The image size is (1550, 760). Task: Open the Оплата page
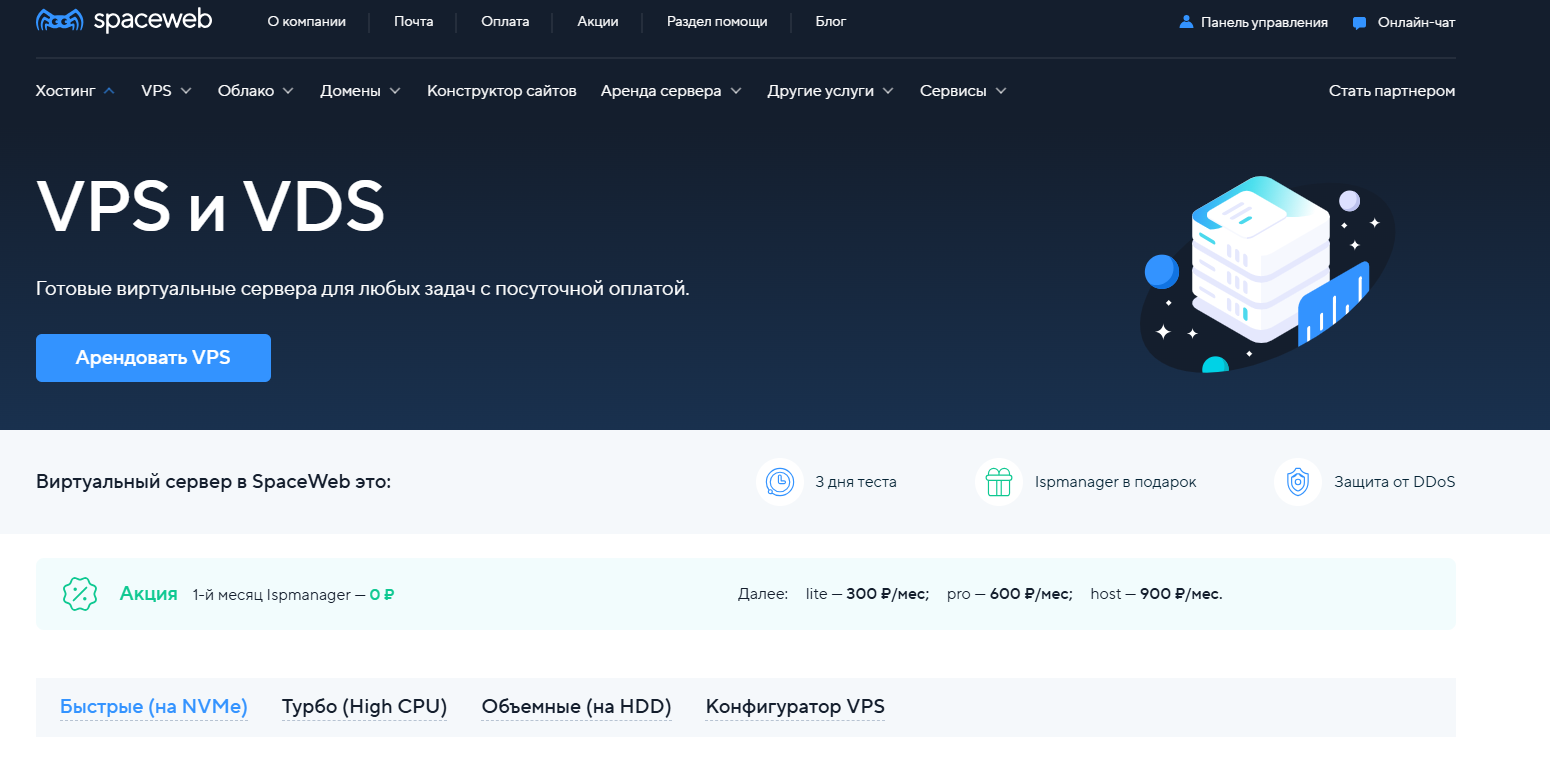[x=505, y=22]
